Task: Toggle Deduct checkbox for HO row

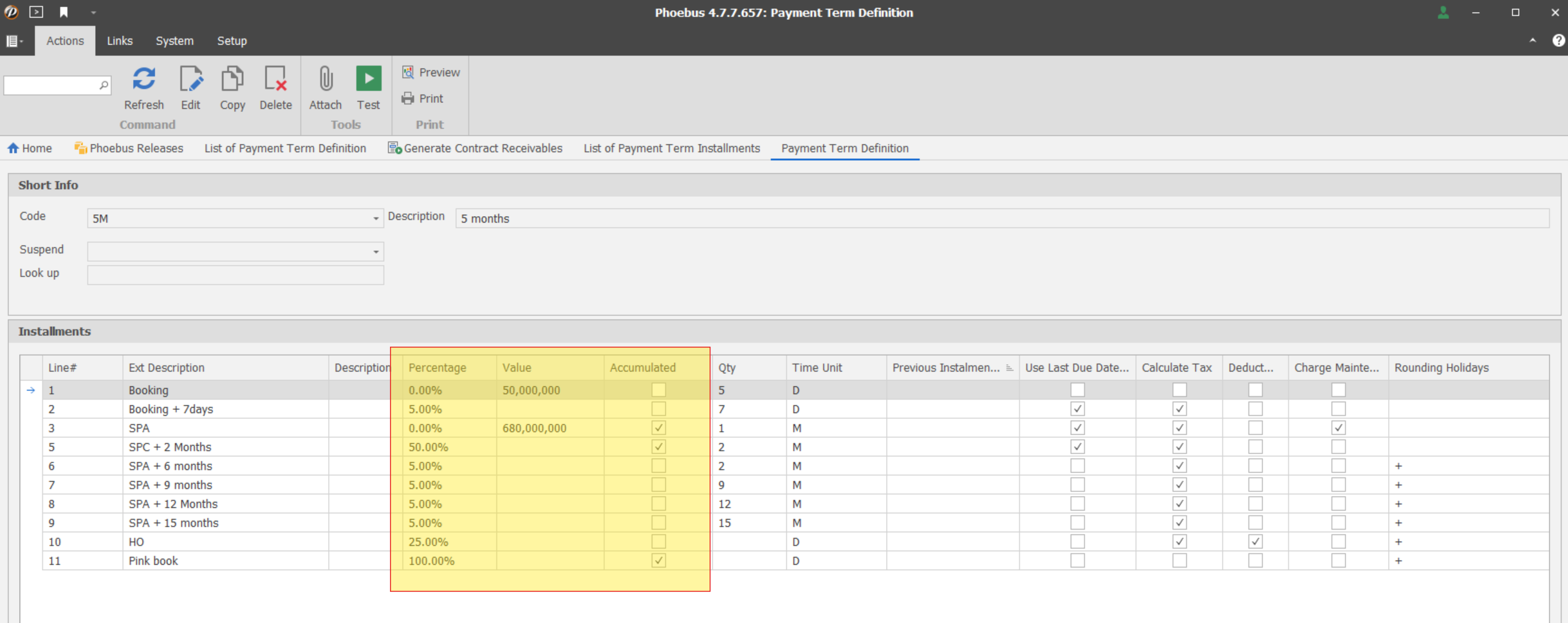Action: 1254,541
